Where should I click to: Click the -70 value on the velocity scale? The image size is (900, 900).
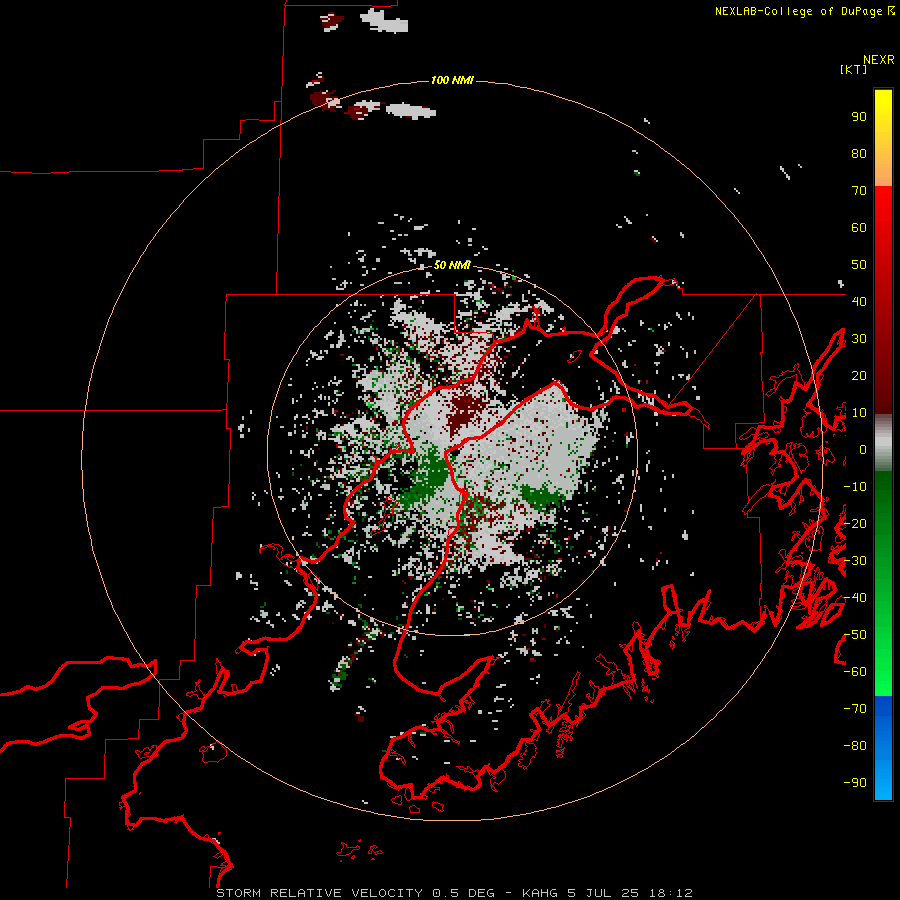[855, 709]
